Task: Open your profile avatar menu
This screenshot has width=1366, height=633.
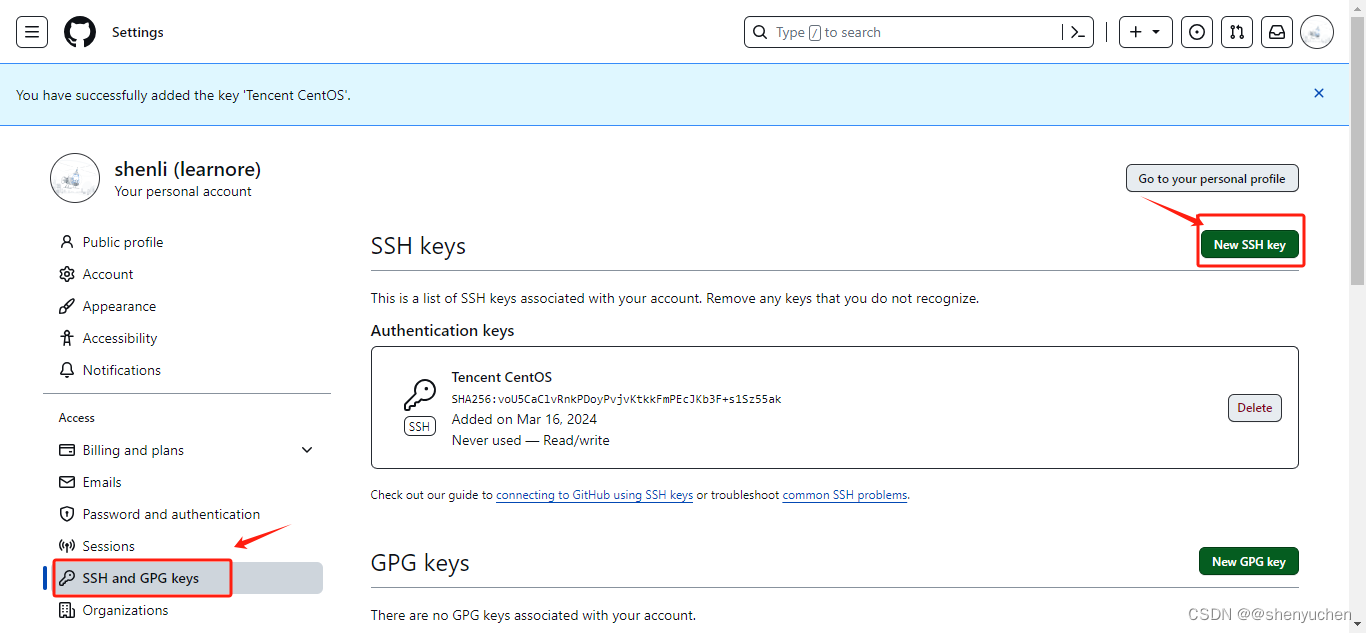Action: (x=1316, y=31)
